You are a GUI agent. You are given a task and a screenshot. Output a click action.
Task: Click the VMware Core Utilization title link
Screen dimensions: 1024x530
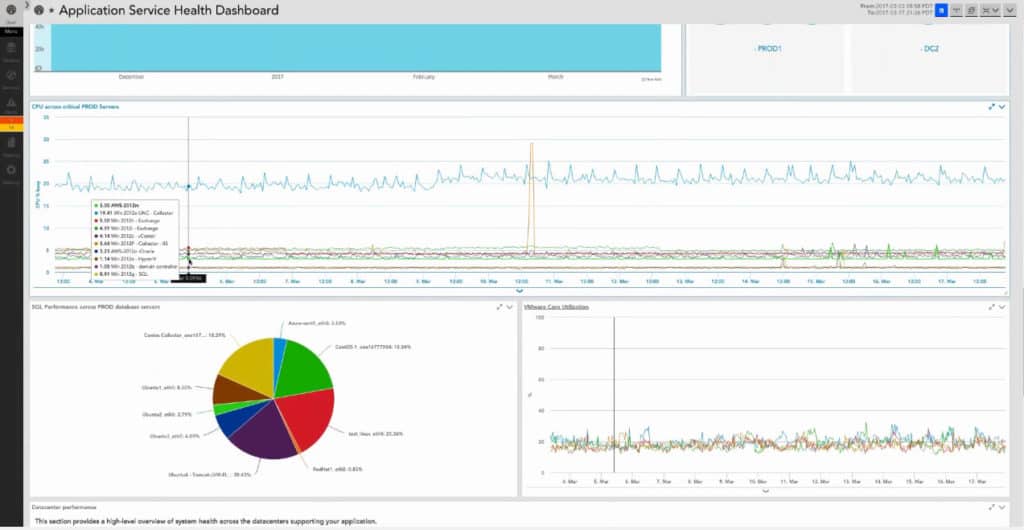click(x=556, y=306)
